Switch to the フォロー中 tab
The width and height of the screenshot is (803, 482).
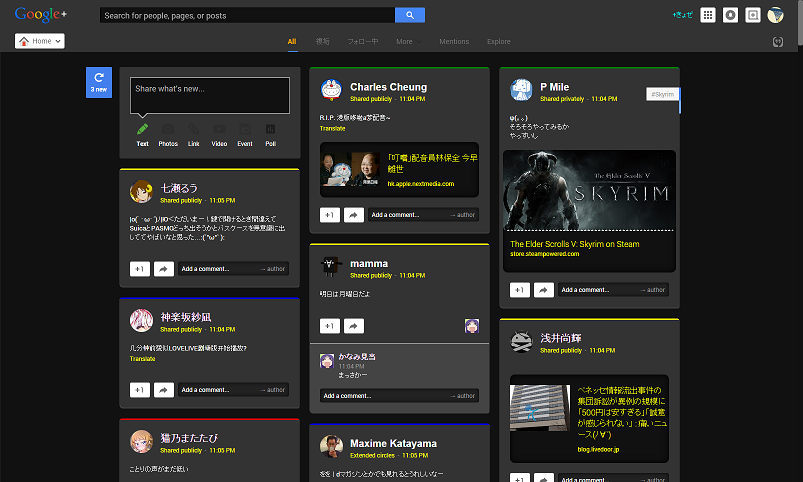(363, 41)
